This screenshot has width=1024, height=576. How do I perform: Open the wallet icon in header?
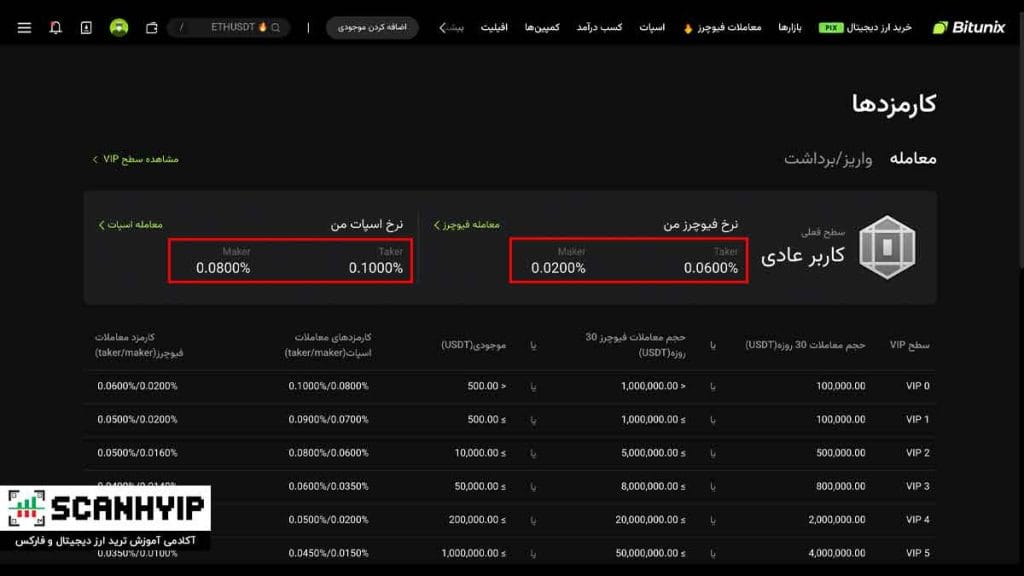point(152,27)
